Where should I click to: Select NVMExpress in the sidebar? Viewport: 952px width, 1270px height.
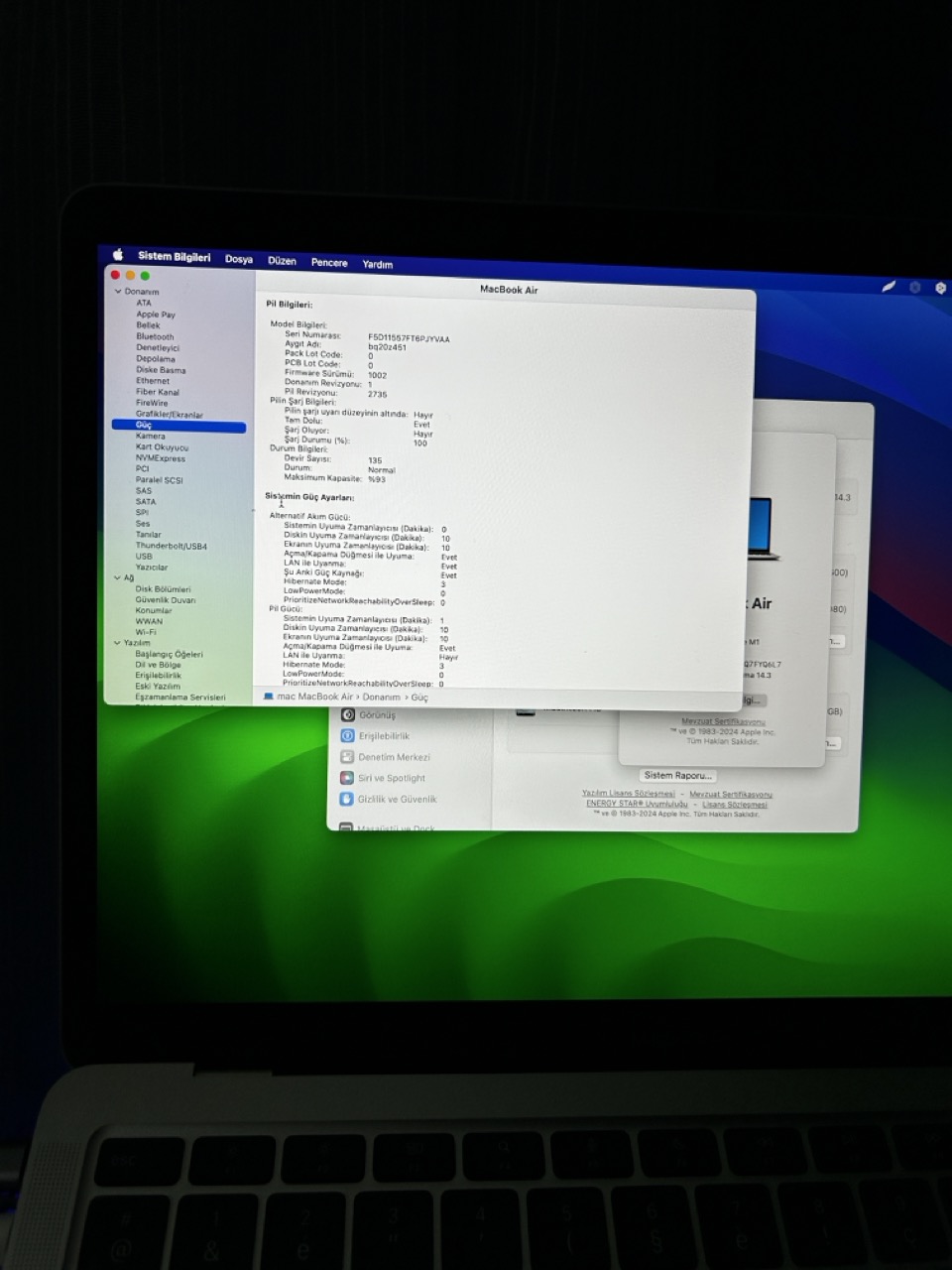(x=161, y=458)
